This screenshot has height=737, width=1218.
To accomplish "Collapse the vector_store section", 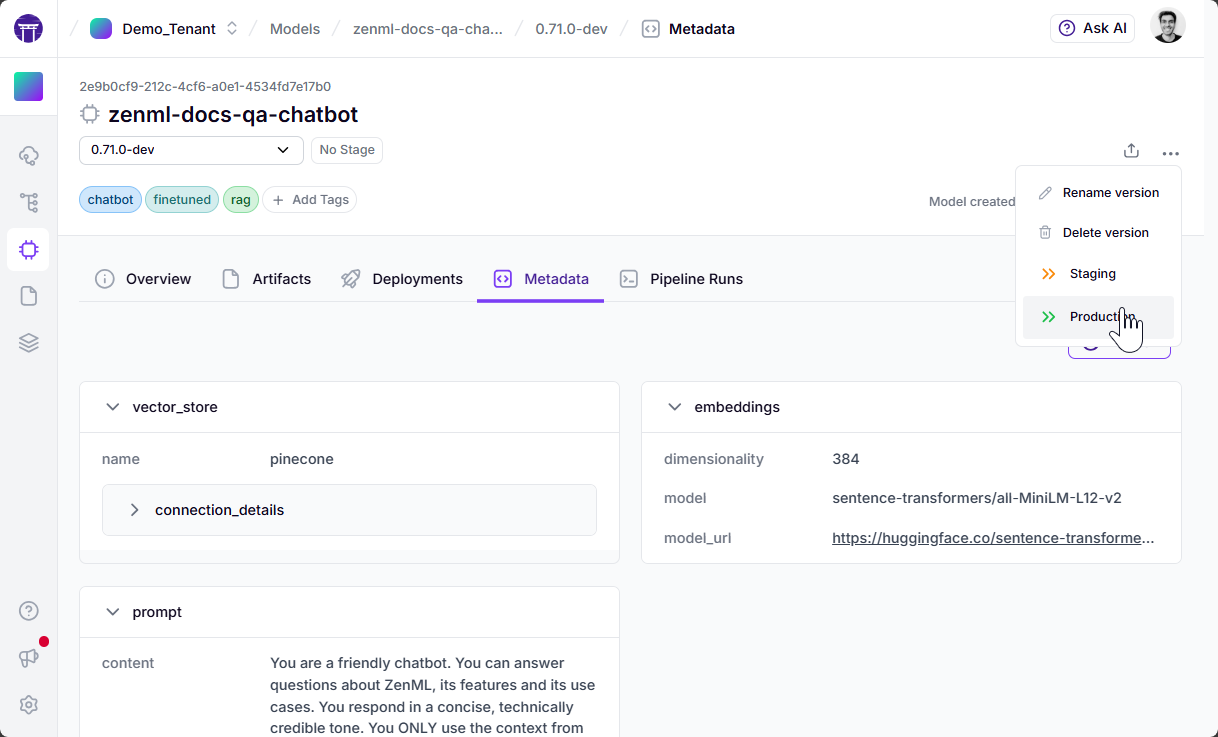I will [112, 407].
